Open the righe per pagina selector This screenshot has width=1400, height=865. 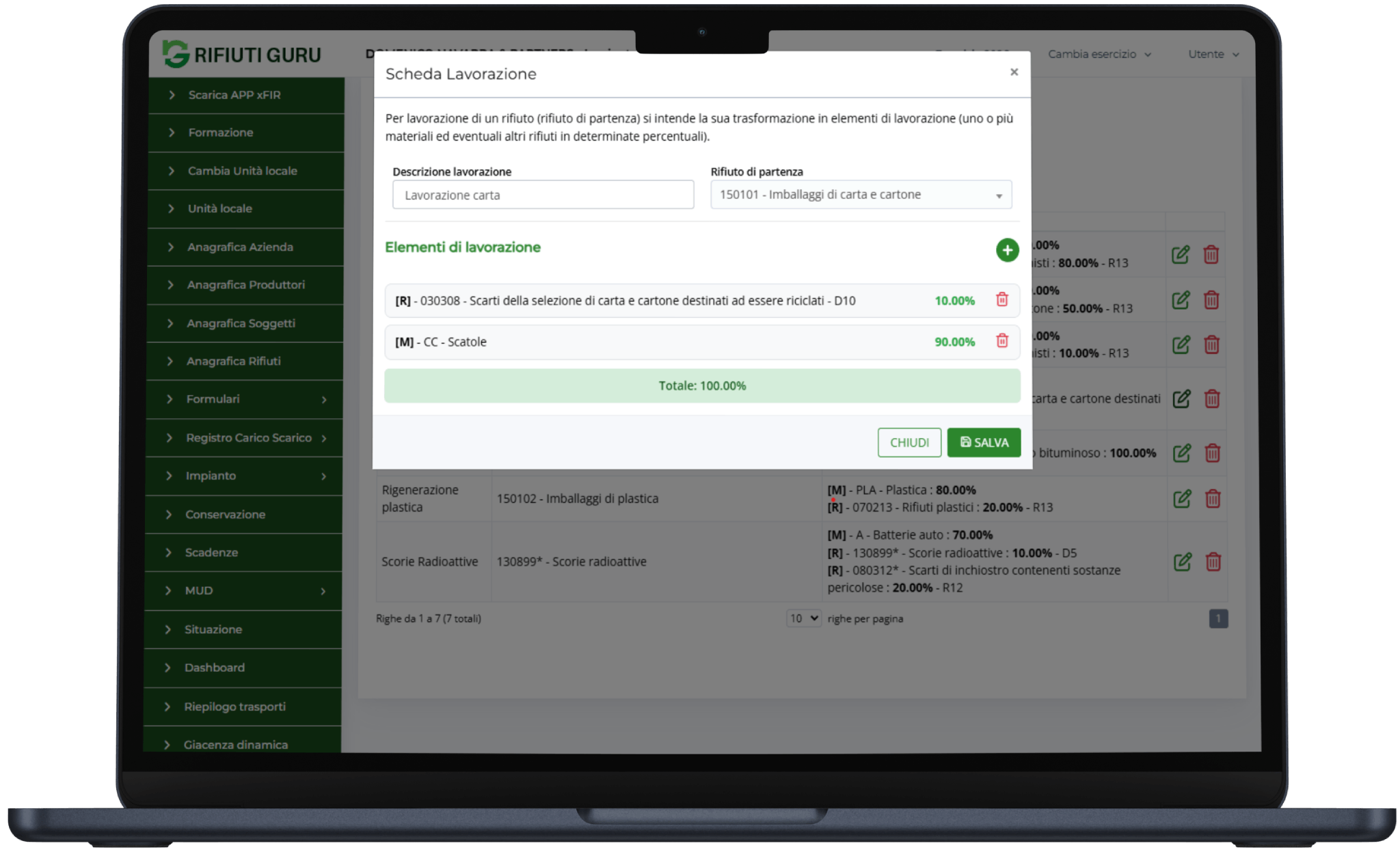pos(803,618)
